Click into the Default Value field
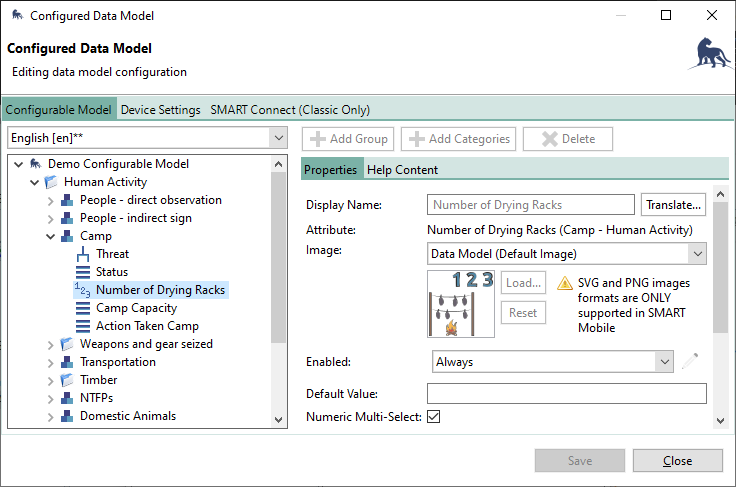 click(x=566, y=393)
